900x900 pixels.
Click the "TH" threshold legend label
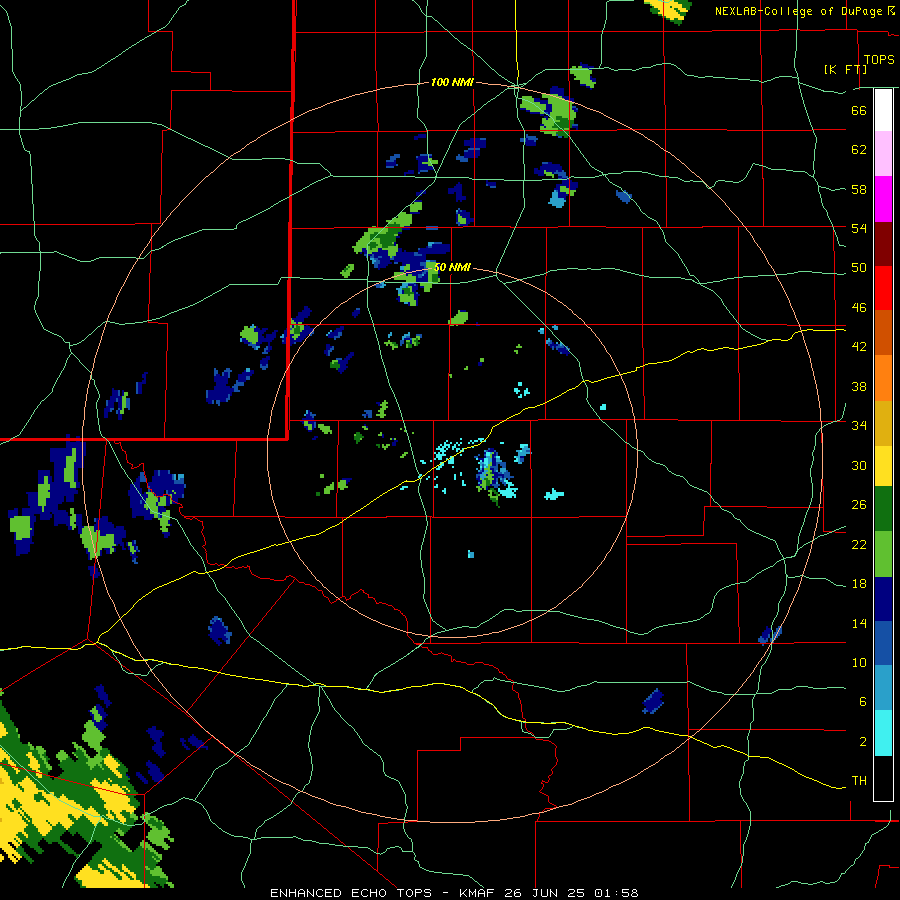859,781
